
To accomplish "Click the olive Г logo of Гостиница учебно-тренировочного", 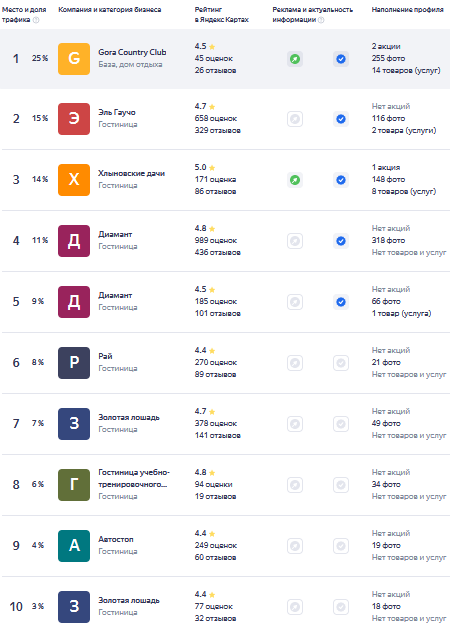I will click(x=74, y=485).
